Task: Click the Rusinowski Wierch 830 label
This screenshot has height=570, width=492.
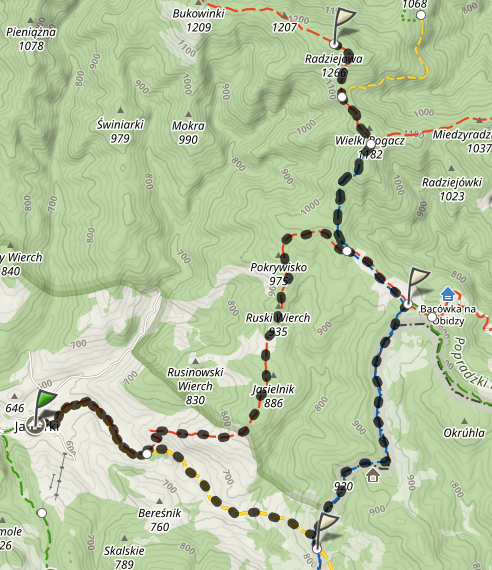Action: click(x=195, y=386)
